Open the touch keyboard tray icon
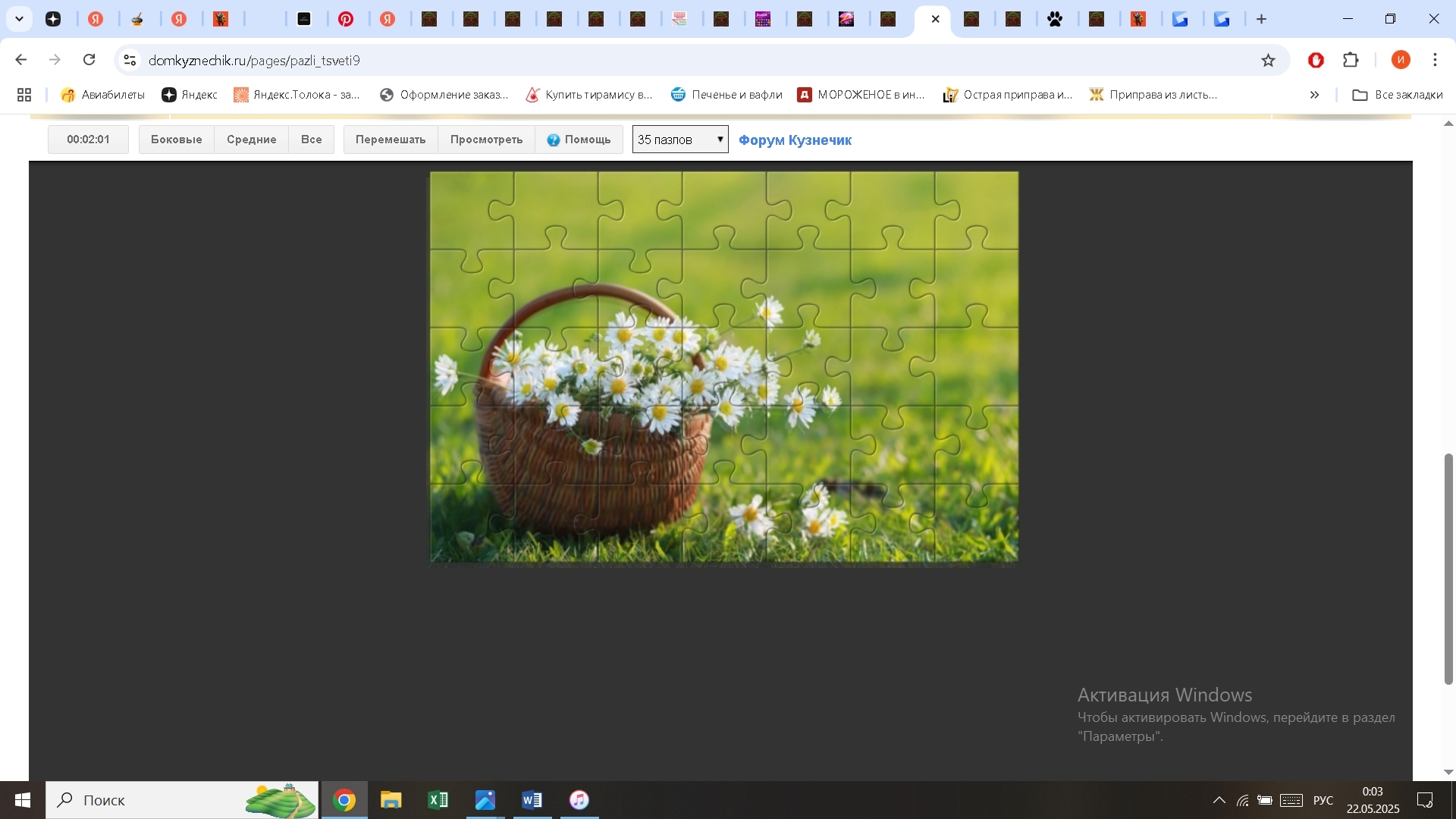1456x819 pixels. click(1291, 800)
